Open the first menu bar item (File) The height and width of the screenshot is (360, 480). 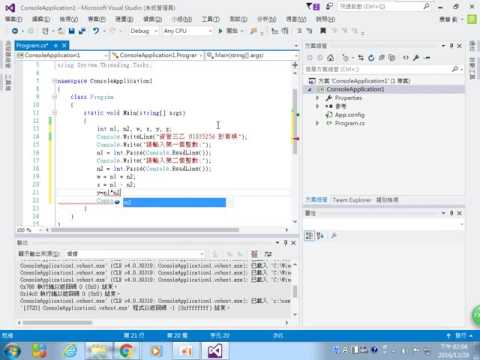pos(14,19)
